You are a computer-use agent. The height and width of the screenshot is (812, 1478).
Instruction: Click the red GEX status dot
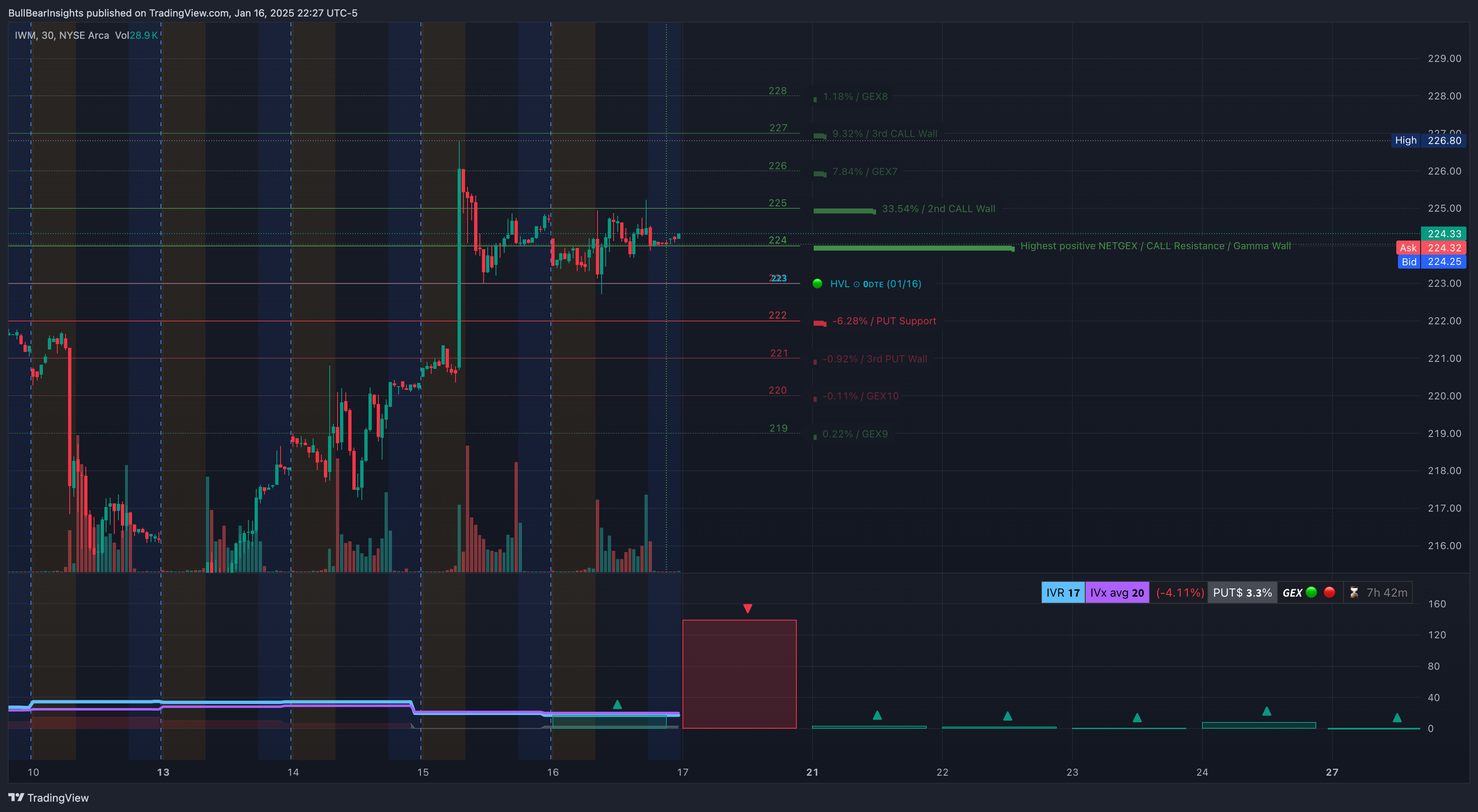click(1329, 592)
